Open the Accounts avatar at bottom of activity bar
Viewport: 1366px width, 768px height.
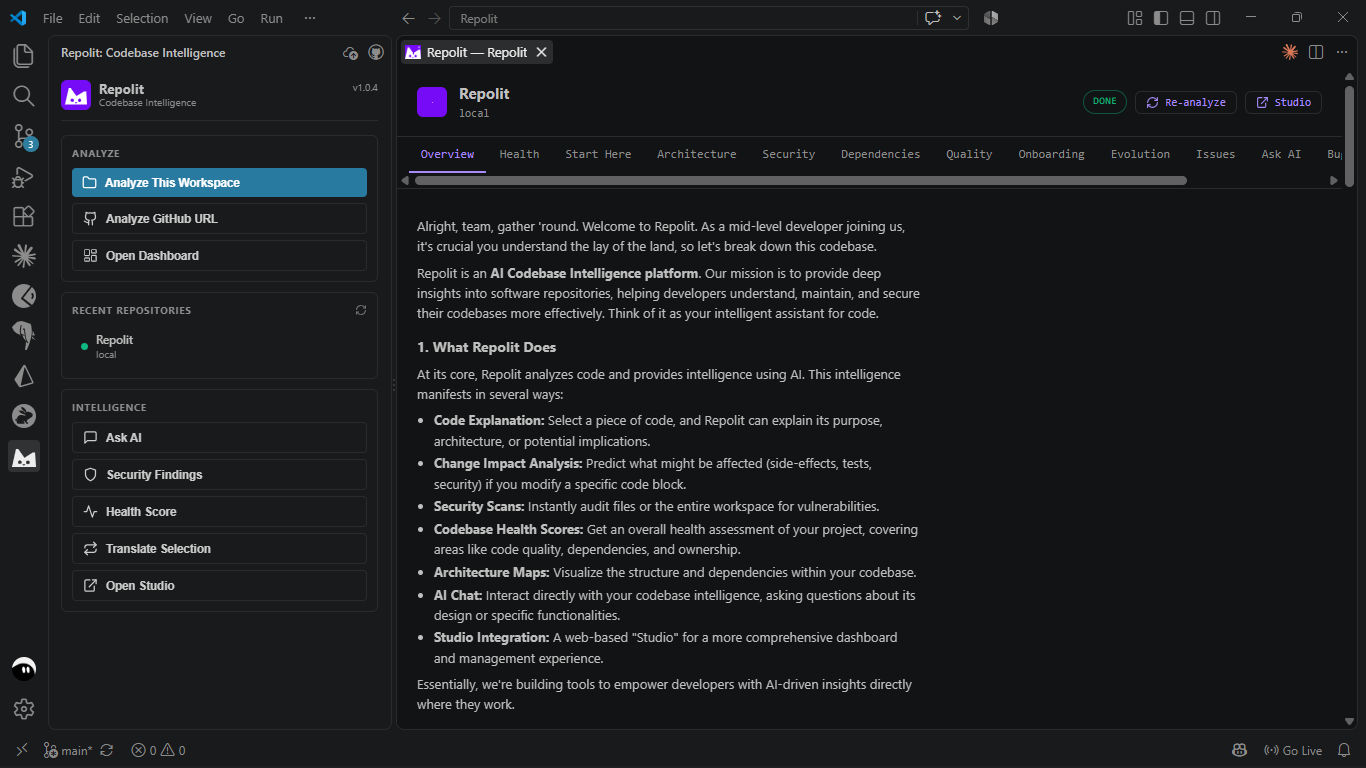click(x=24, y=669)
